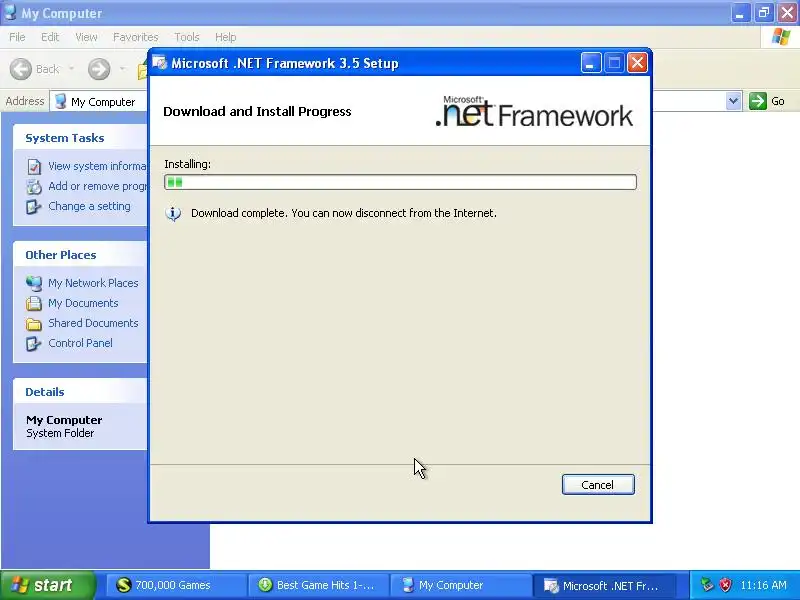
Task: Click the installing progress bar
Action: tap(401, 182)
